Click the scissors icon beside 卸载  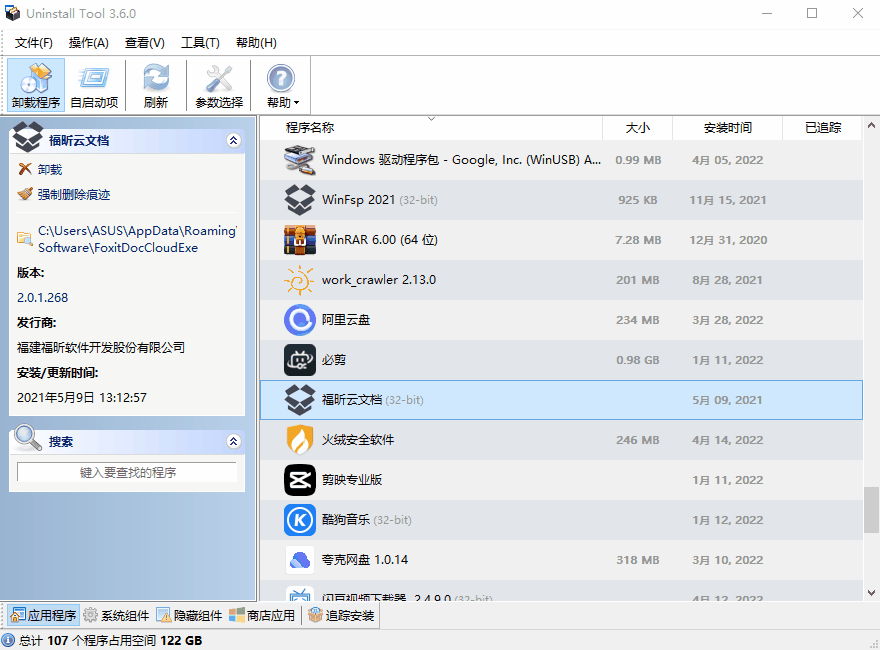25,169
